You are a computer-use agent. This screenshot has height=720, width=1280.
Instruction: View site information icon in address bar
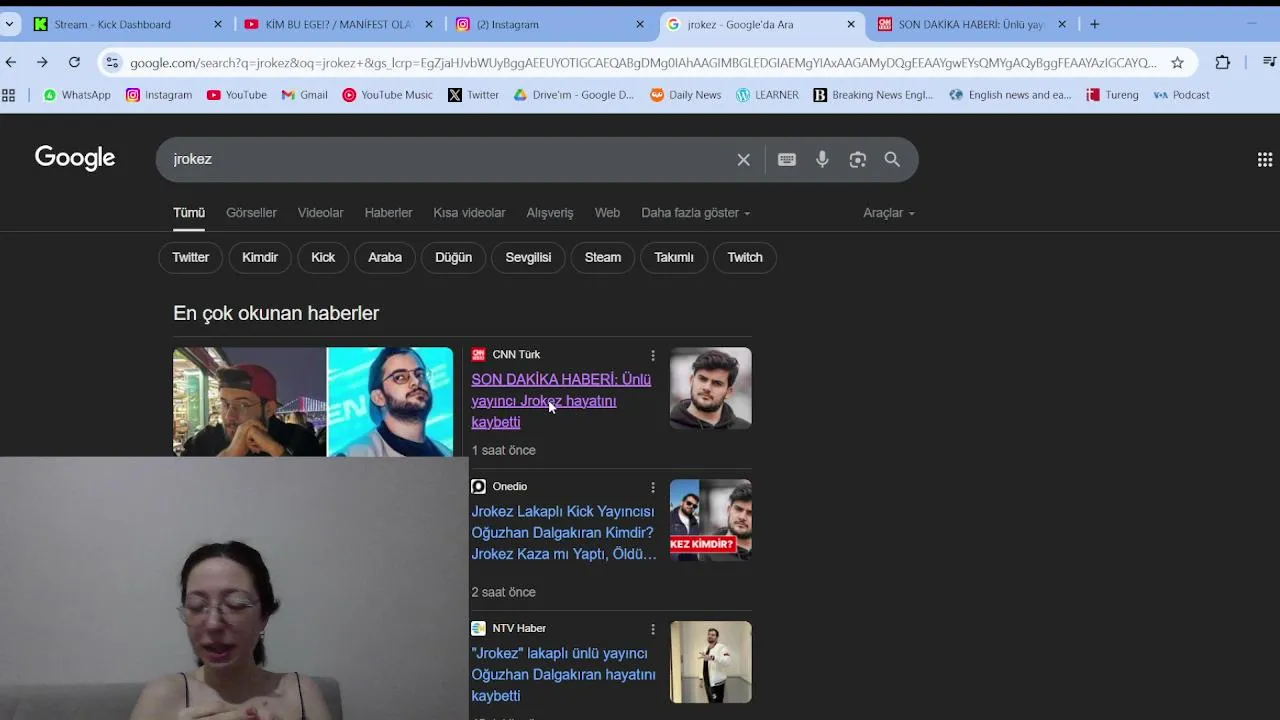point(112,63)
